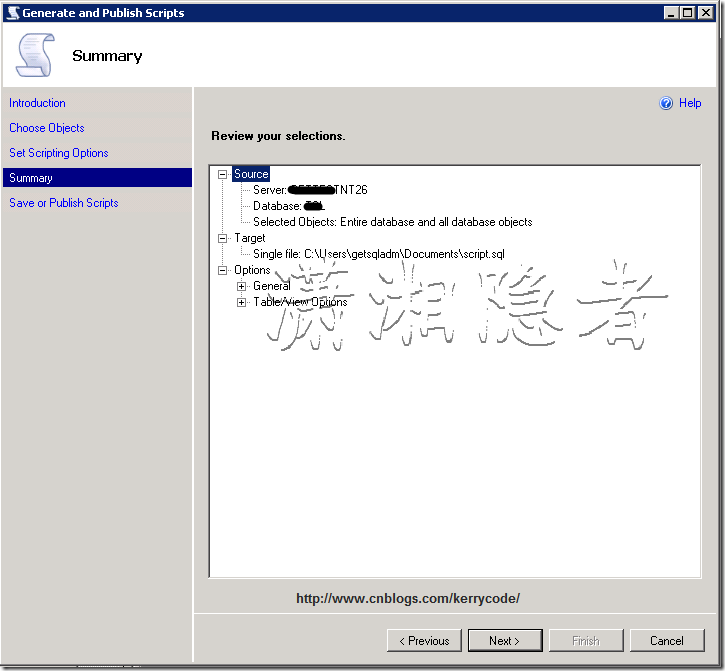Go to the Introduction step
725x671 pixels.
pyautogui.click(x=37, y=103)
